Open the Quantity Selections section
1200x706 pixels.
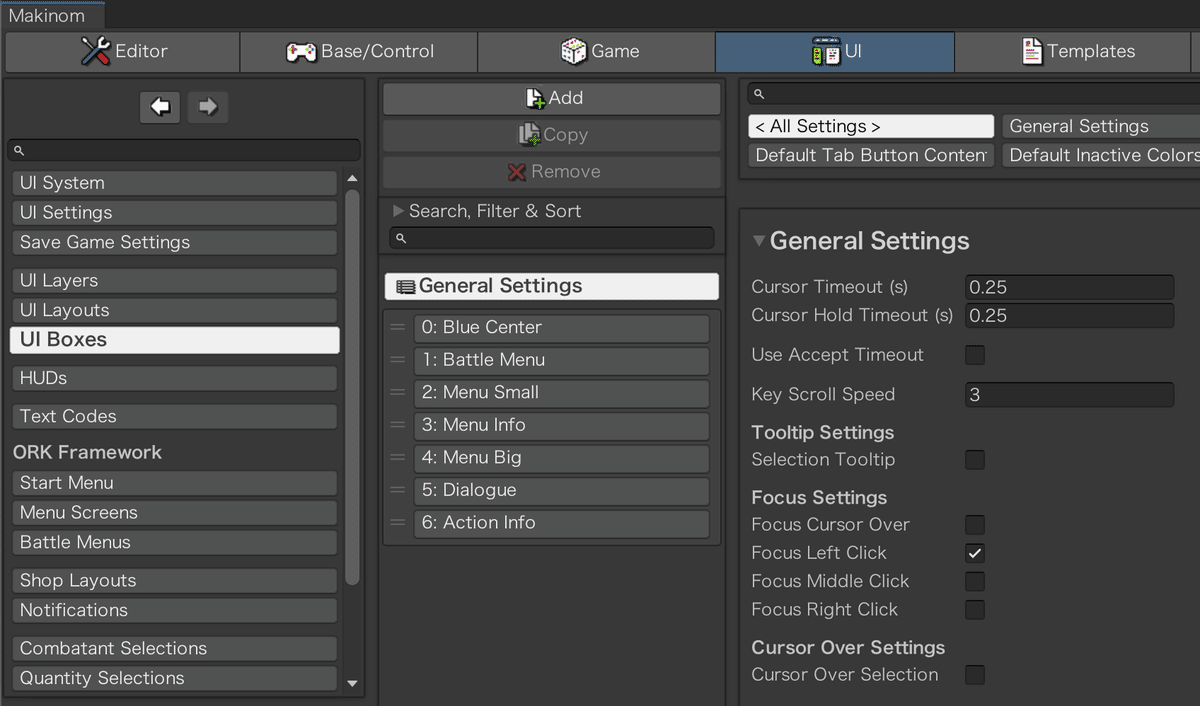175,678
